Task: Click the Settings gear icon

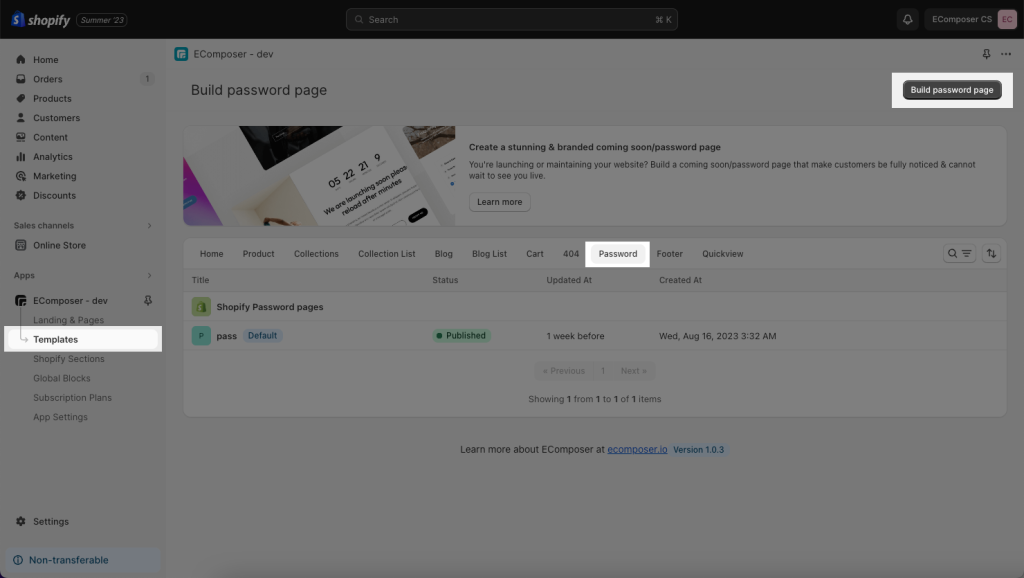Action: click(x=21, y=521)
